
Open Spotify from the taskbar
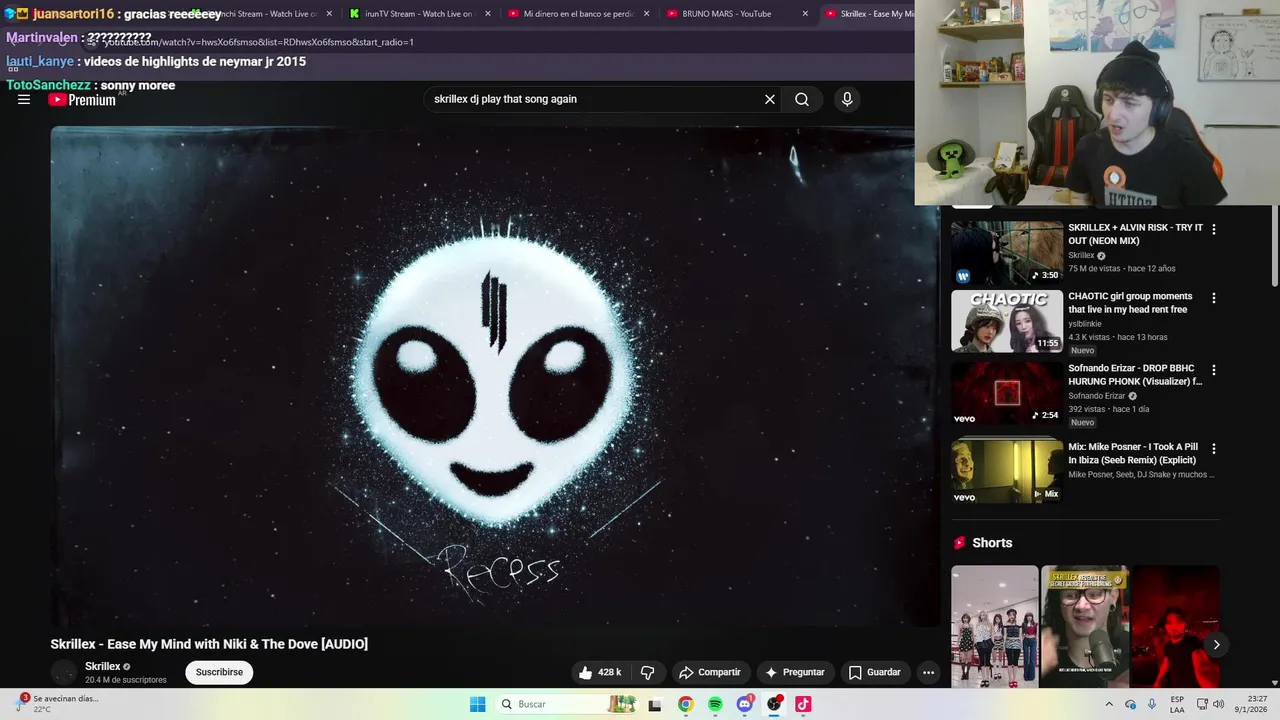click(x=715, y=704)
